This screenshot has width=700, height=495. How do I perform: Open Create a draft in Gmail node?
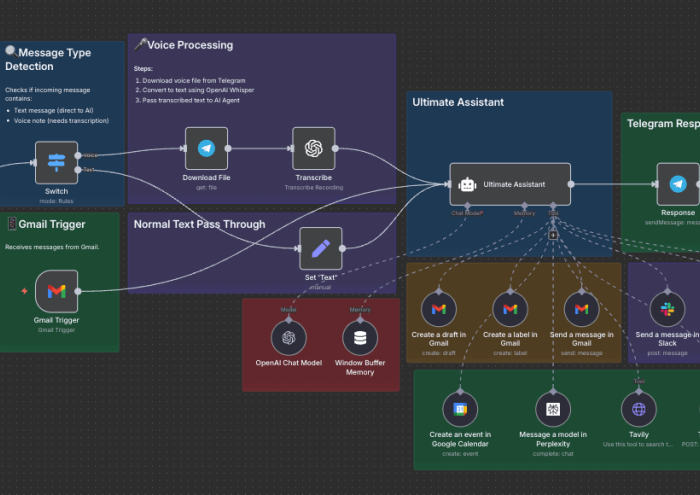click(438, 309)
